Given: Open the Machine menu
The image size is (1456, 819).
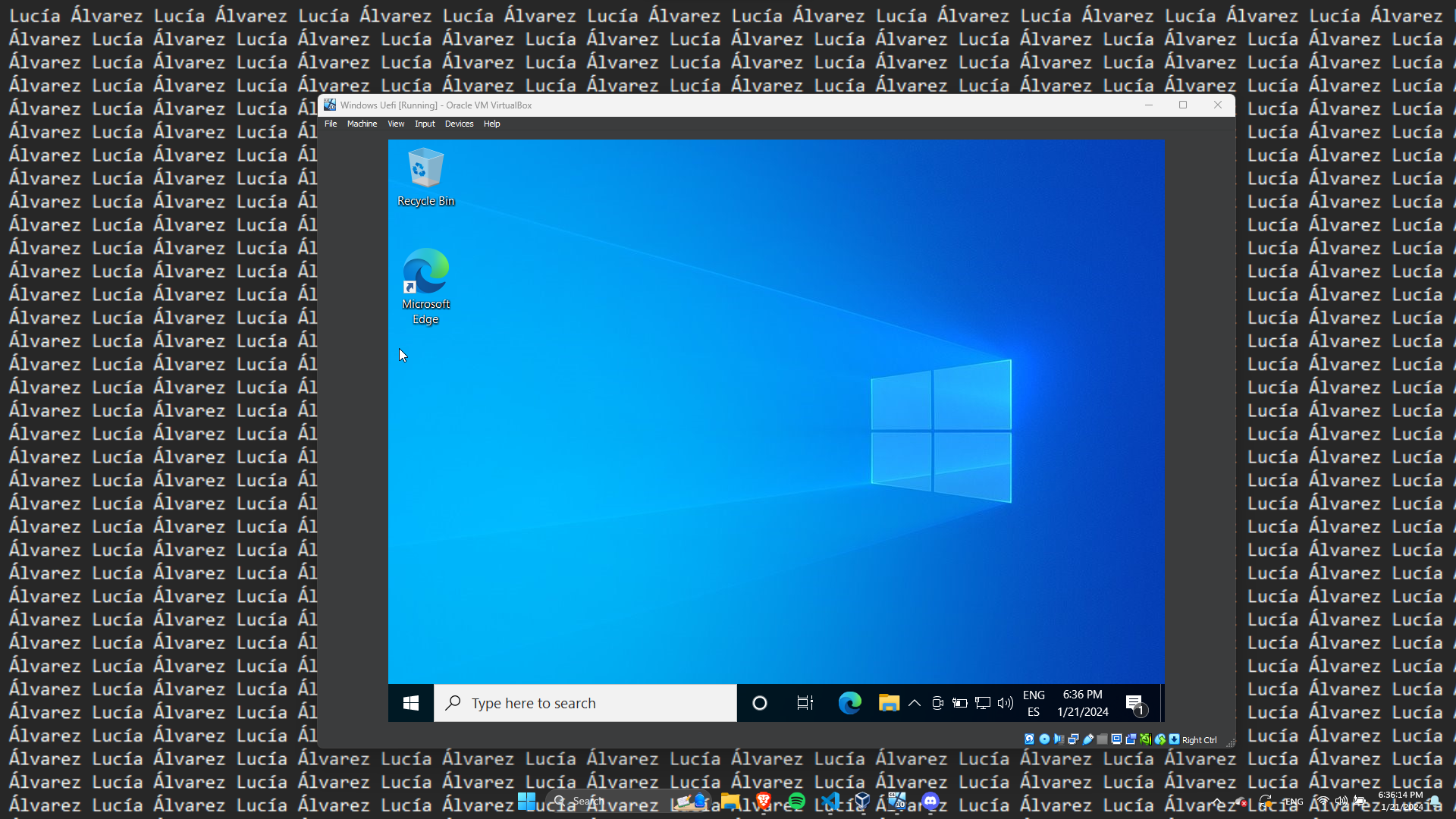Looking at the screenshot, I should tap(362, 124).
